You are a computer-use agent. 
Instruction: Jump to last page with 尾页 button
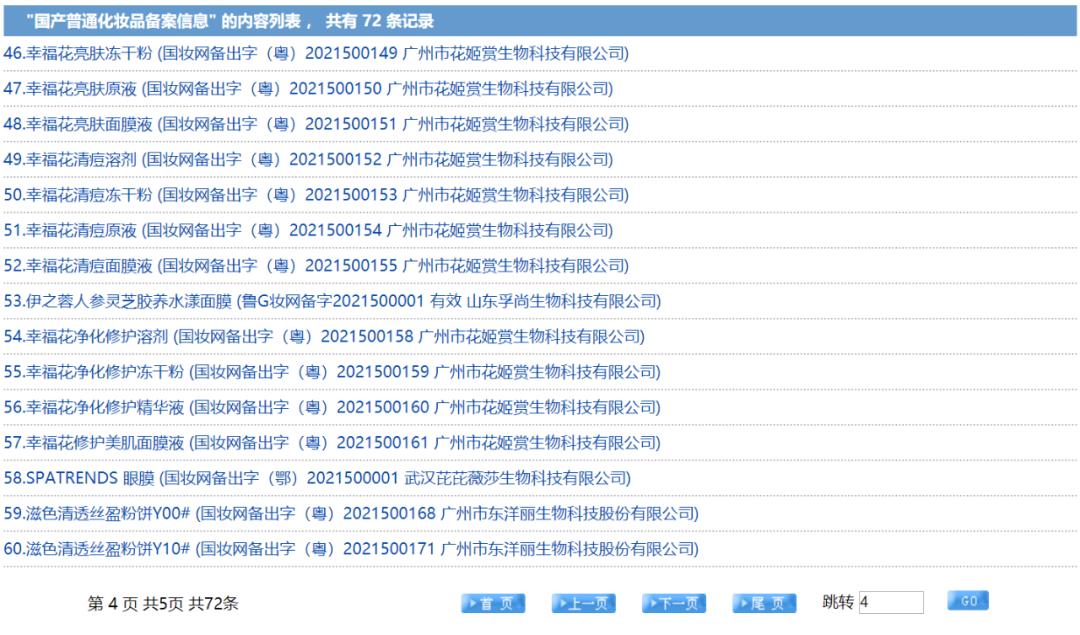tap(765, 603)
